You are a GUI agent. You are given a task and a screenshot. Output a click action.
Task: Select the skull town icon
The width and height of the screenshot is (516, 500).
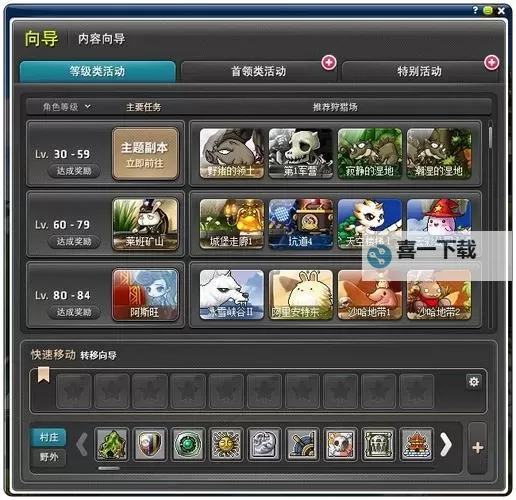pyautogui.click(x=341, y=444)
